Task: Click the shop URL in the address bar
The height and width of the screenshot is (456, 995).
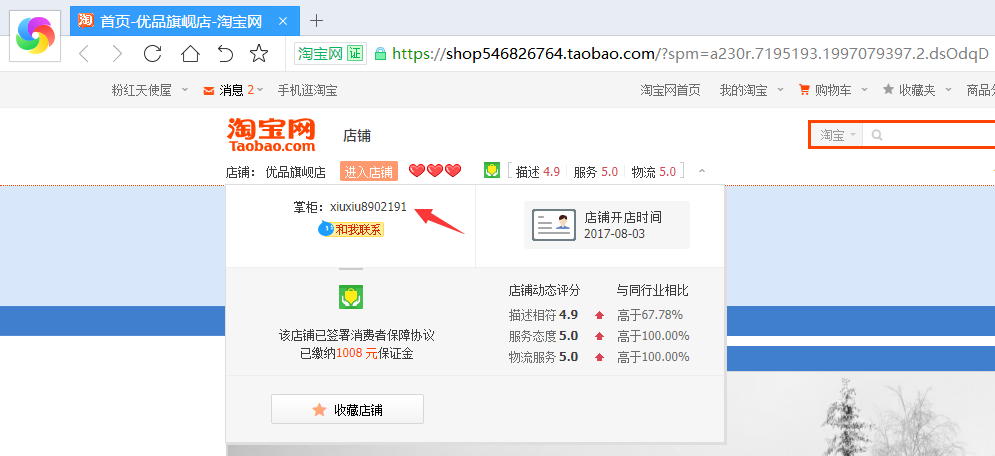Action: pos(690,53)
